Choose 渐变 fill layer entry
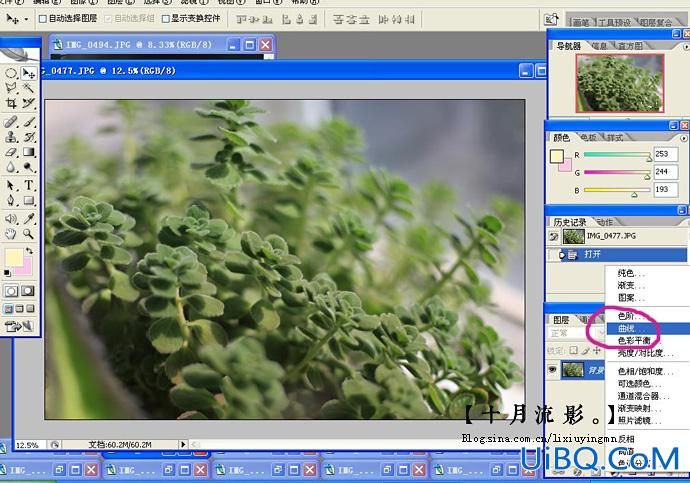The height and width of the screenshot is (483, 690). coord(648,285)
